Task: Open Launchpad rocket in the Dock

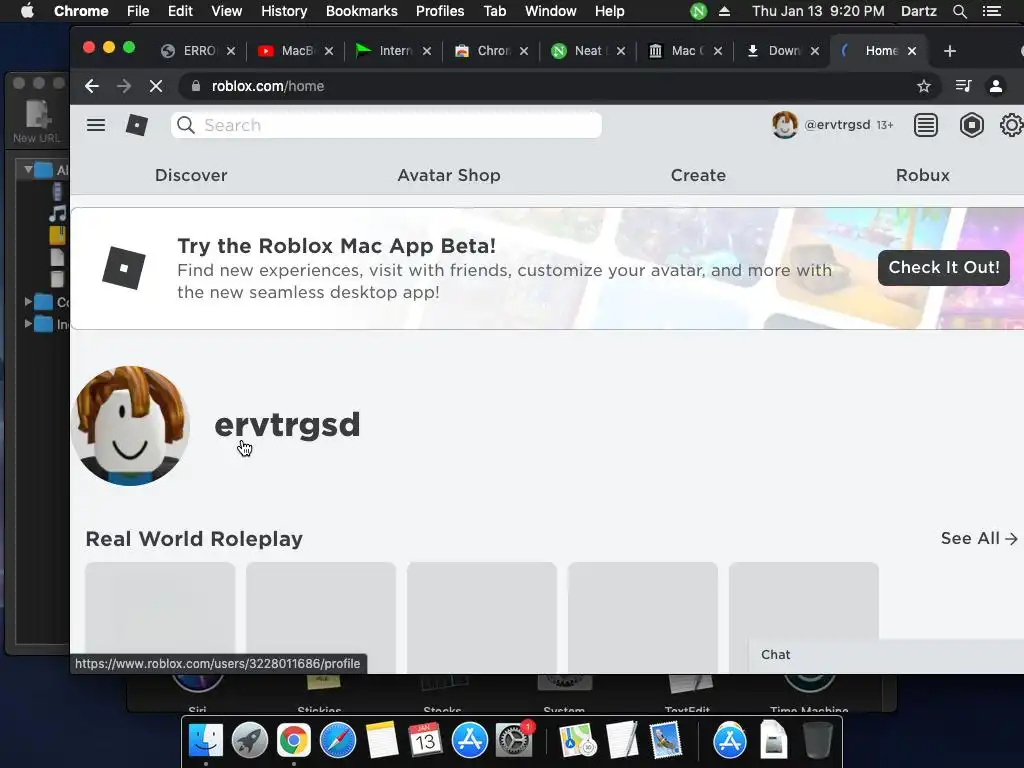Action: click(x=249, y=741)
